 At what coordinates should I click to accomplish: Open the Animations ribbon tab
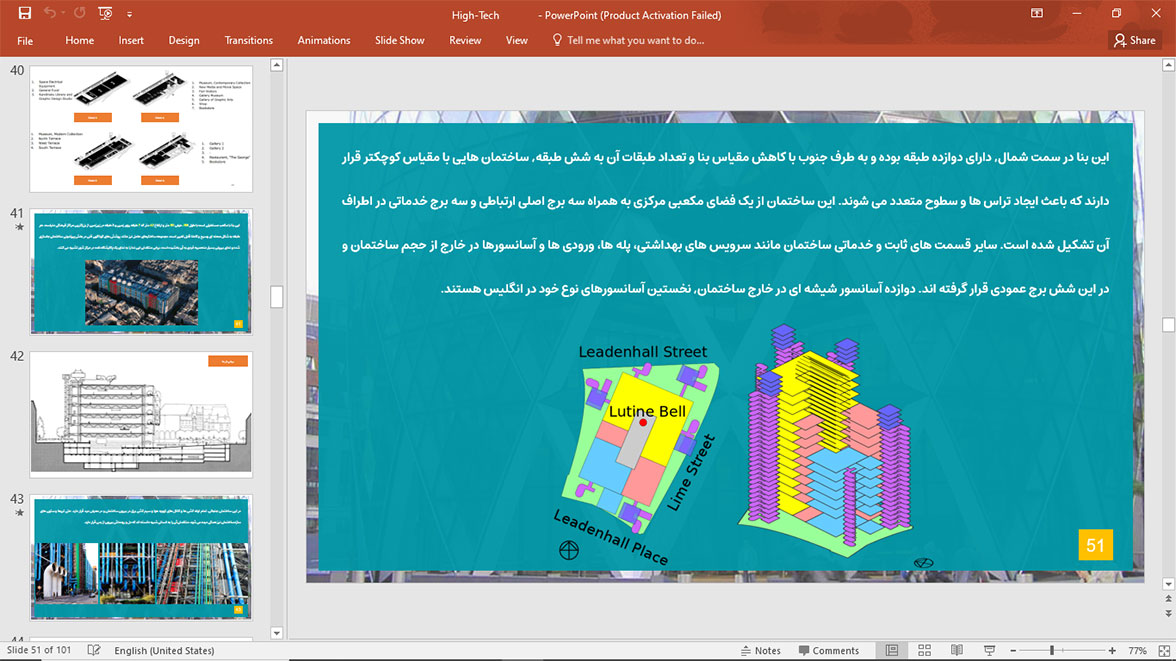pyautogui.click(x=323, y=41)
